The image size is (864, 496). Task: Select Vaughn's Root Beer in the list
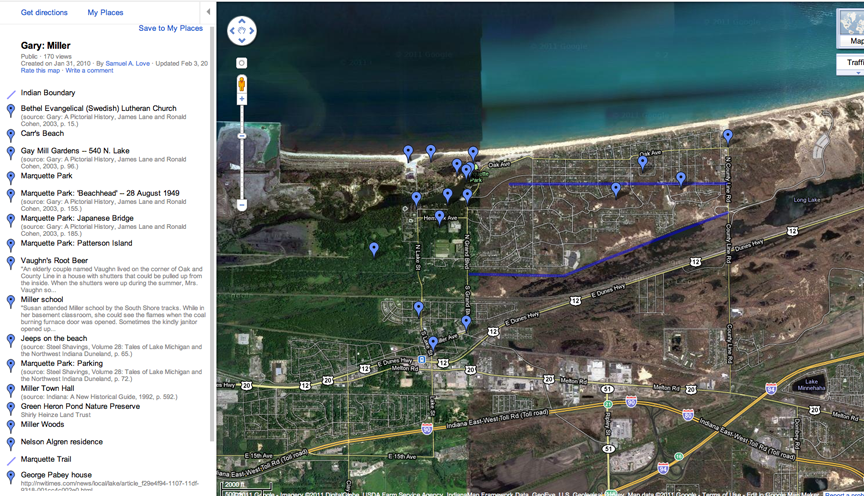coord(53,260)
